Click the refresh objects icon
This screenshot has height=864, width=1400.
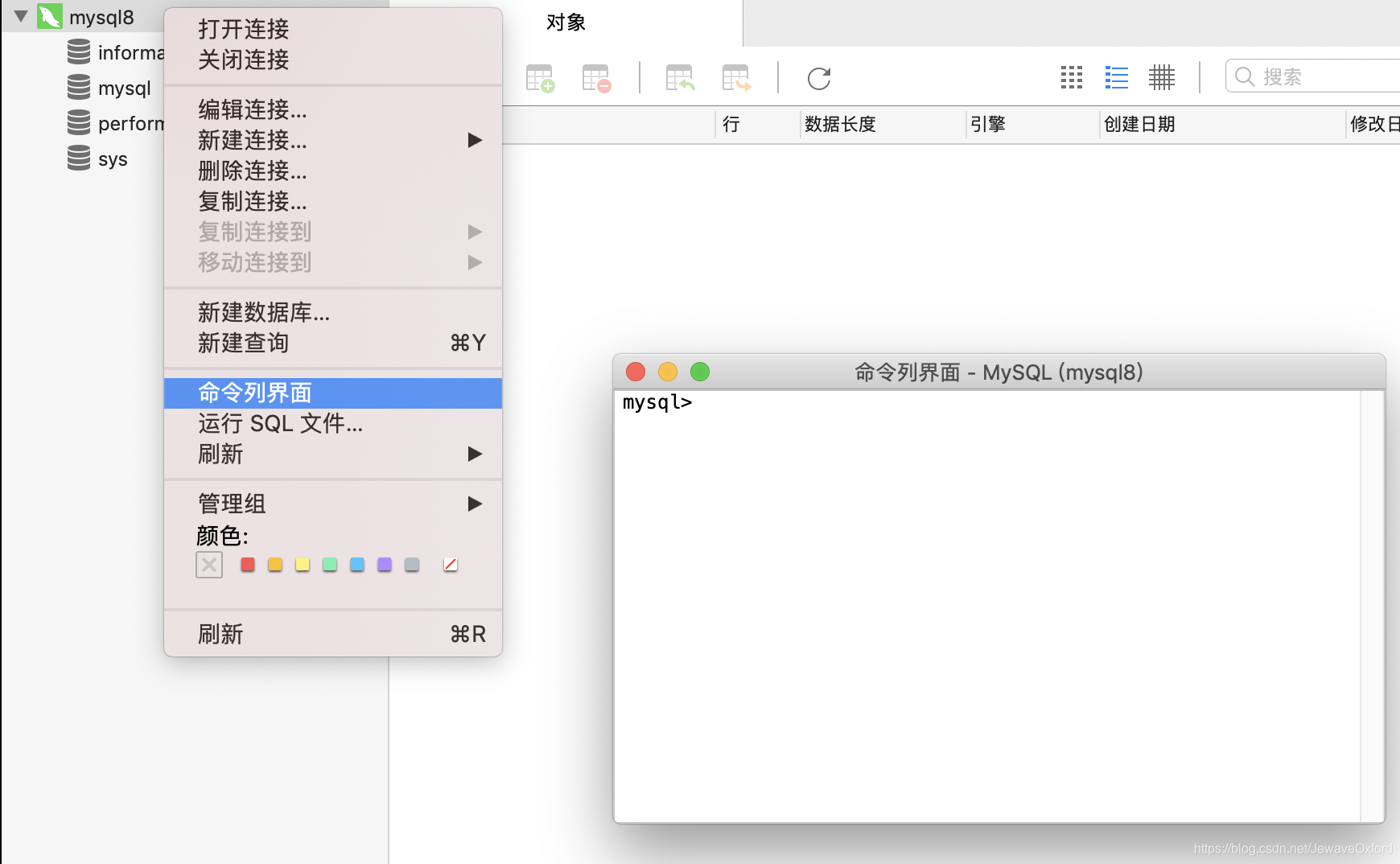819,78
